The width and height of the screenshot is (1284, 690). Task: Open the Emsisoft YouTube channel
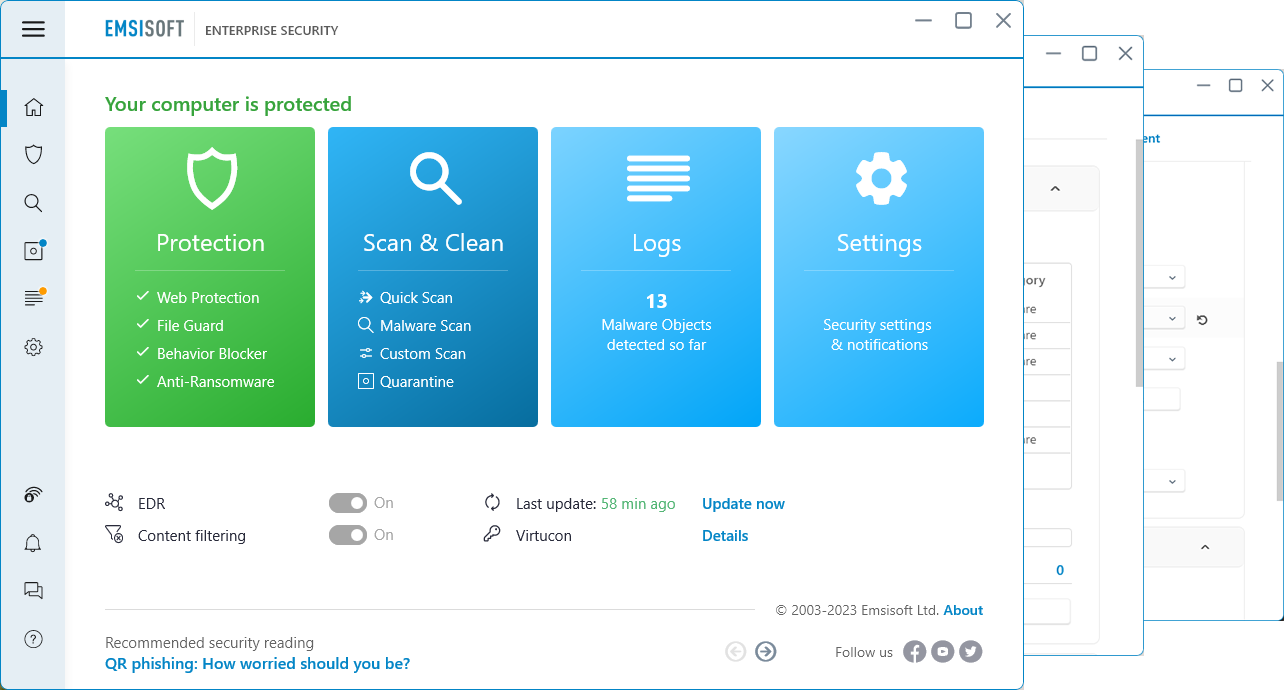(x=942, y=652)
